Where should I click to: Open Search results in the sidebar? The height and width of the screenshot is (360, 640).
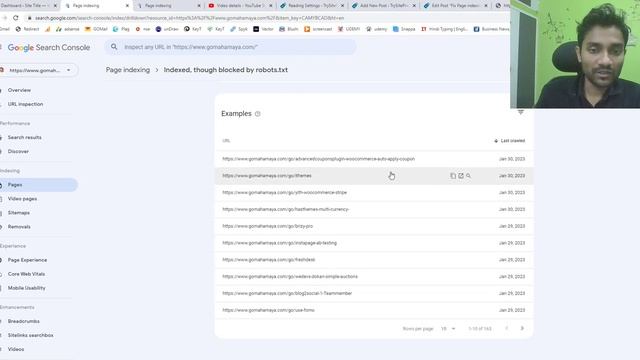coord(24,138)
